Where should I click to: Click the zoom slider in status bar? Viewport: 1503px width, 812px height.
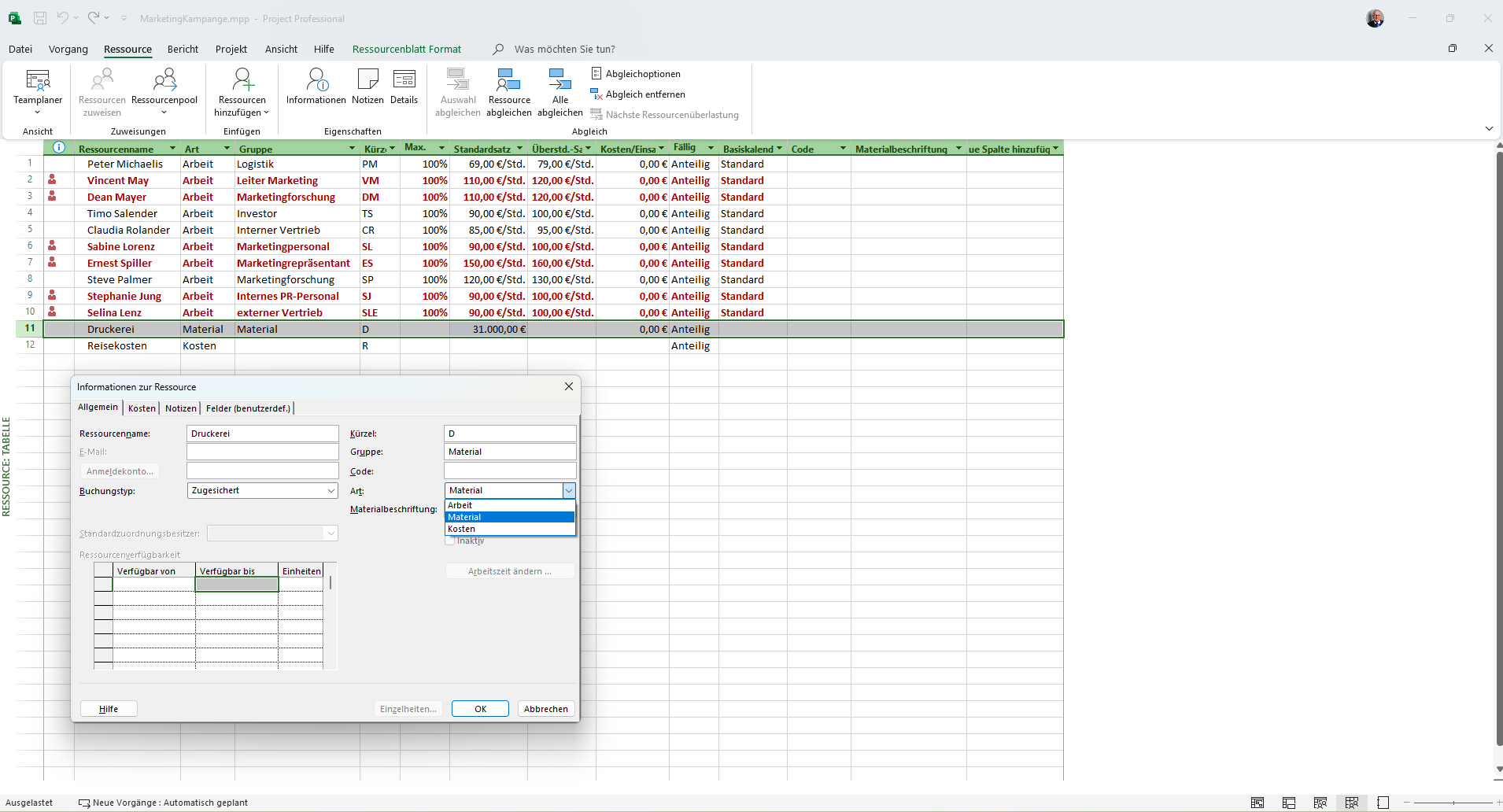tap(1453, 803)
